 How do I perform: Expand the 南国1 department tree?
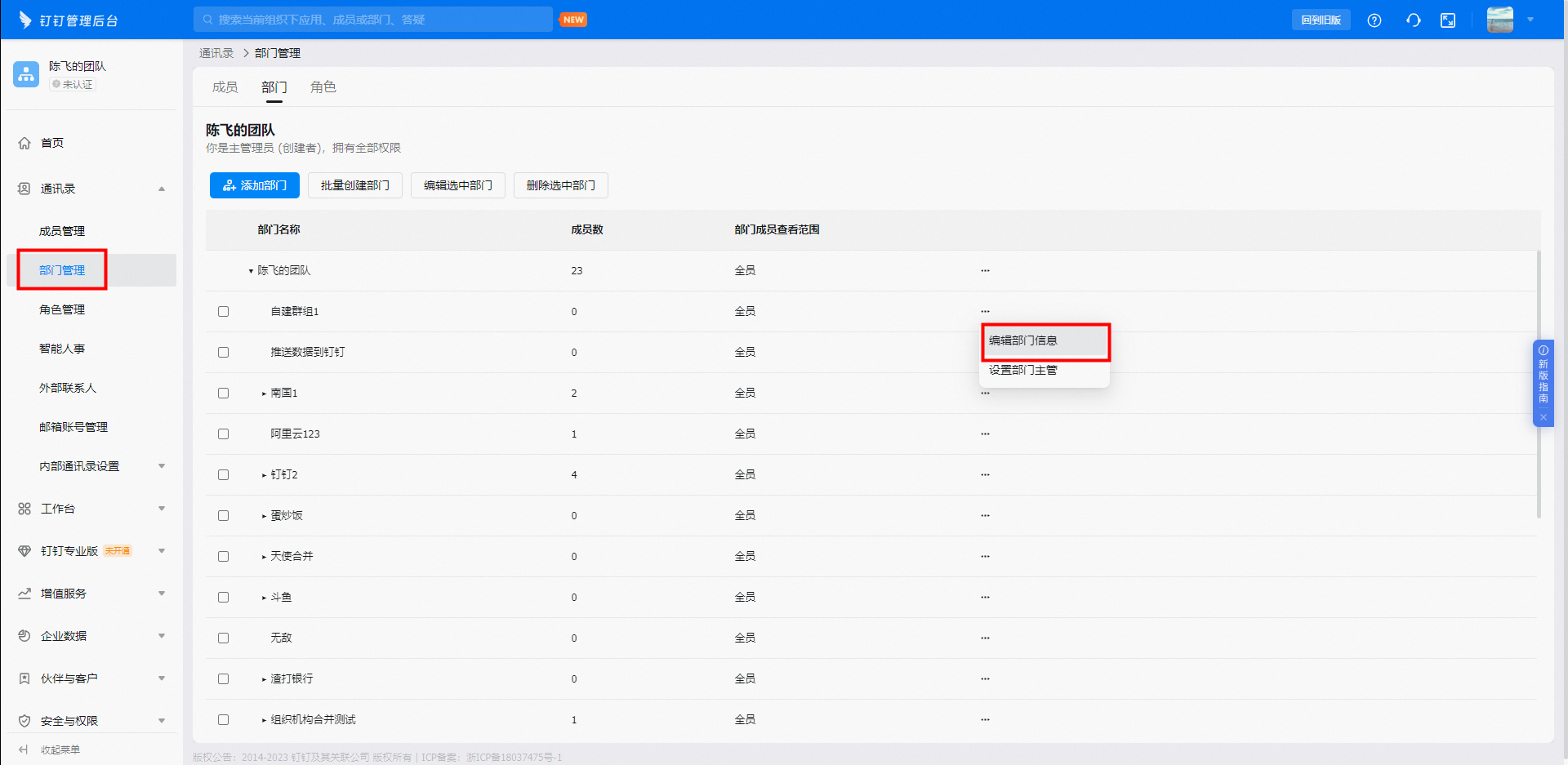[264, 394]
